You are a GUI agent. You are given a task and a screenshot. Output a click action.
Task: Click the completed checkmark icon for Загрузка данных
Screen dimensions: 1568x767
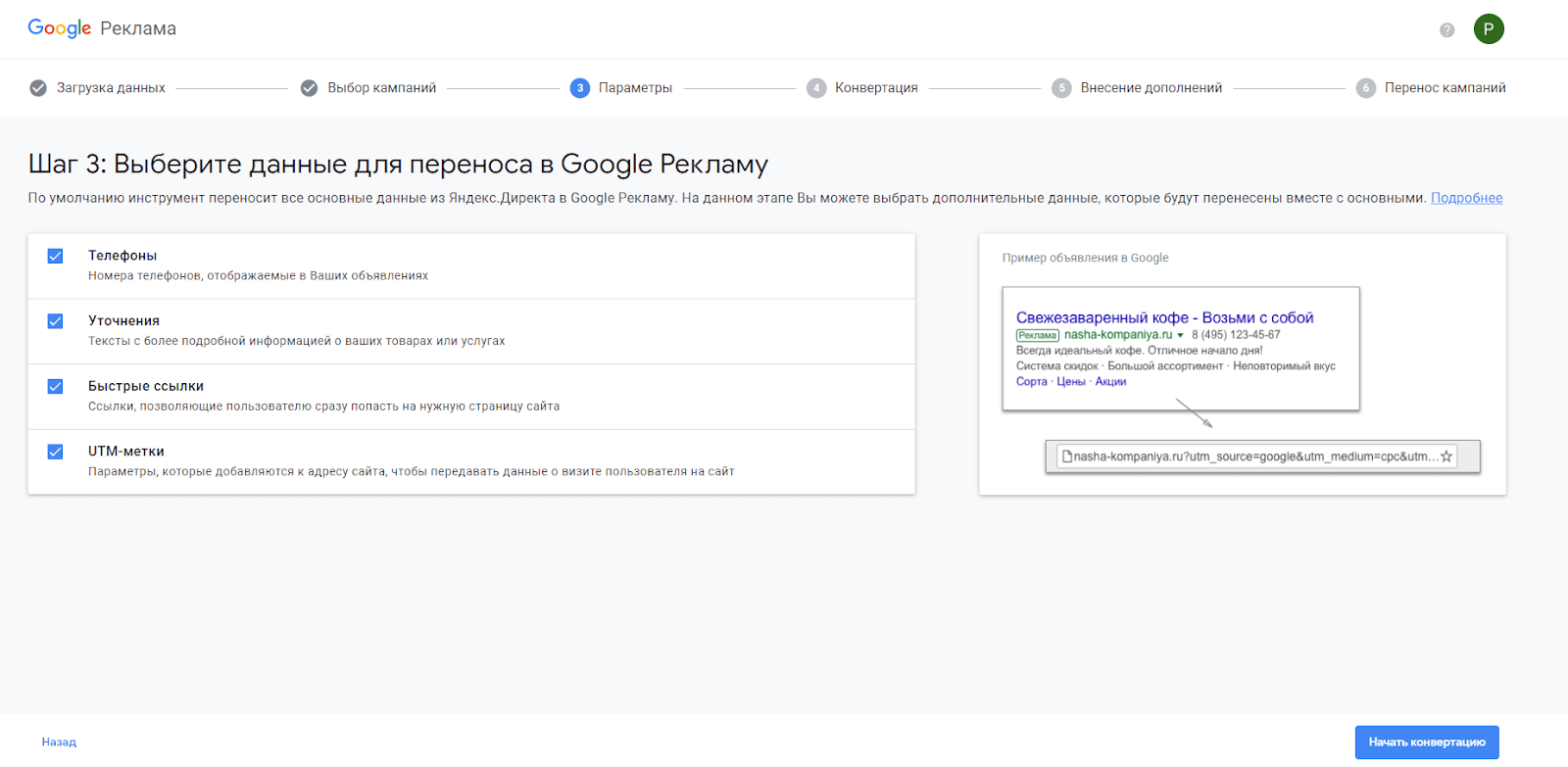(x=38, y=88)
